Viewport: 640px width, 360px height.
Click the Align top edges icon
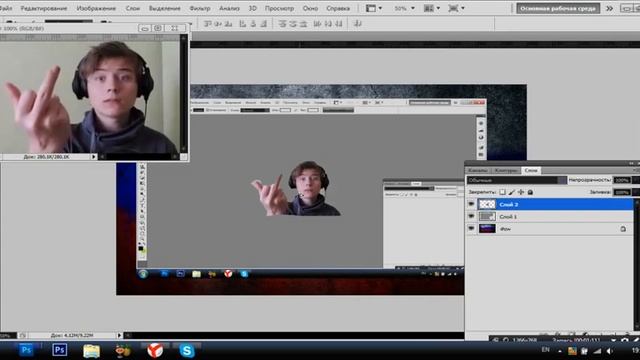[208, 24]
